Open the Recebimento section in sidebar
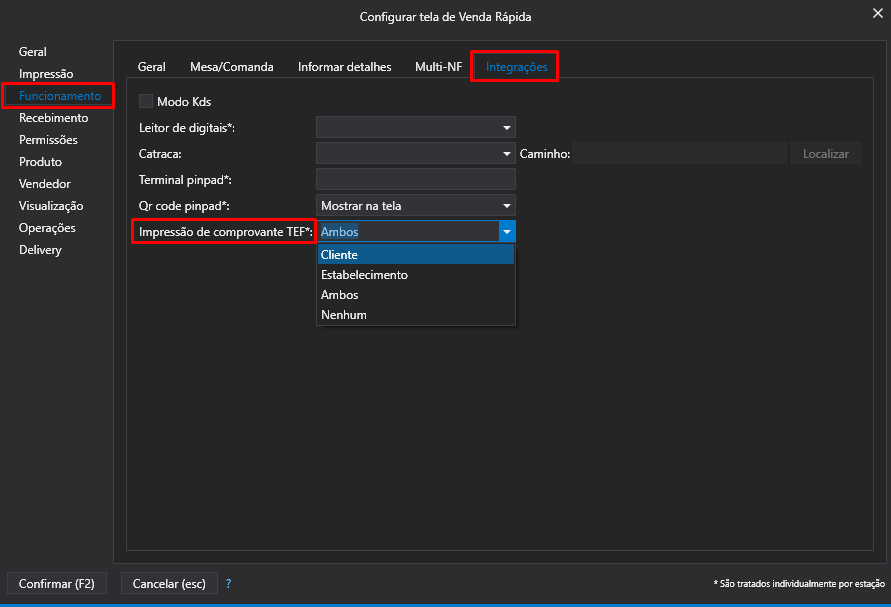This screenshot has height=607, width=891. coord(53,118)
